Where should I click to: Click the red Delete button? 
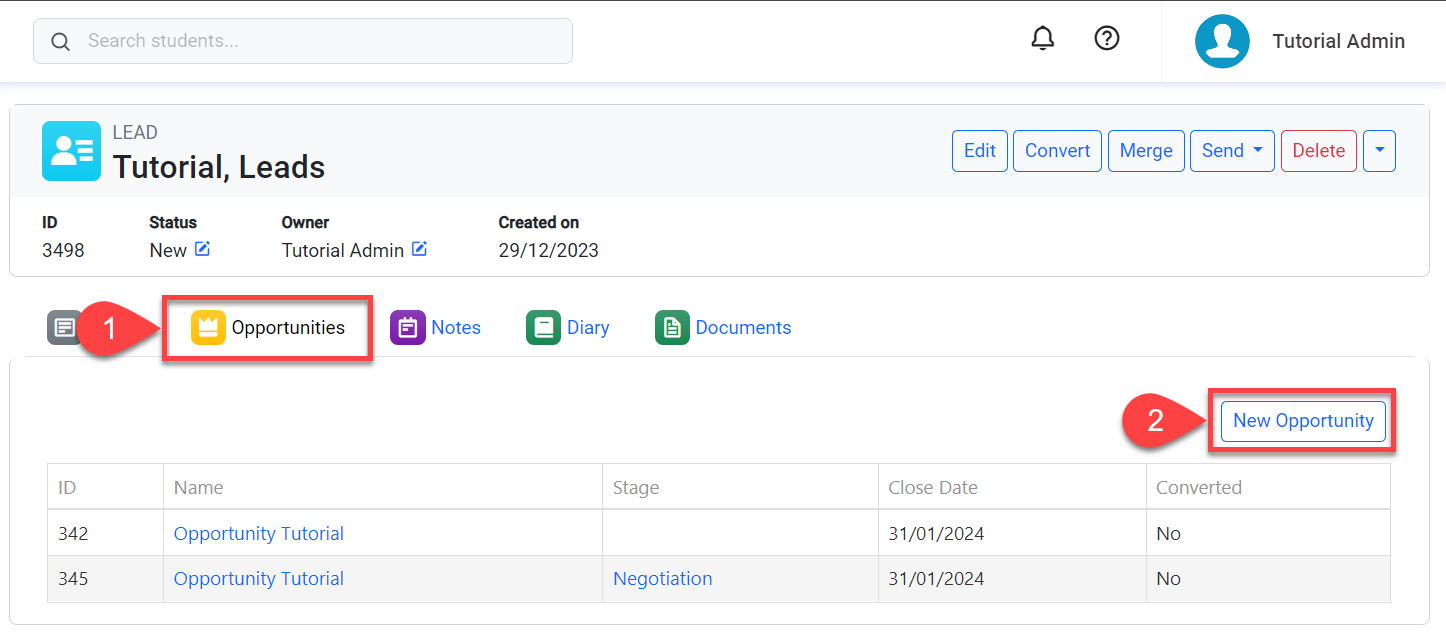pos(1318,151)
